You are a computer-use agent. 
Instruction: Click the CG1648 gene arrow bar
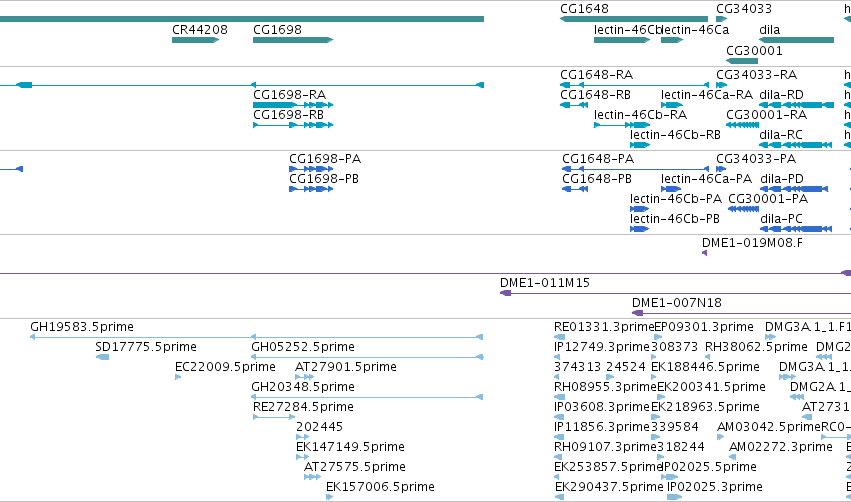point(634,19)
